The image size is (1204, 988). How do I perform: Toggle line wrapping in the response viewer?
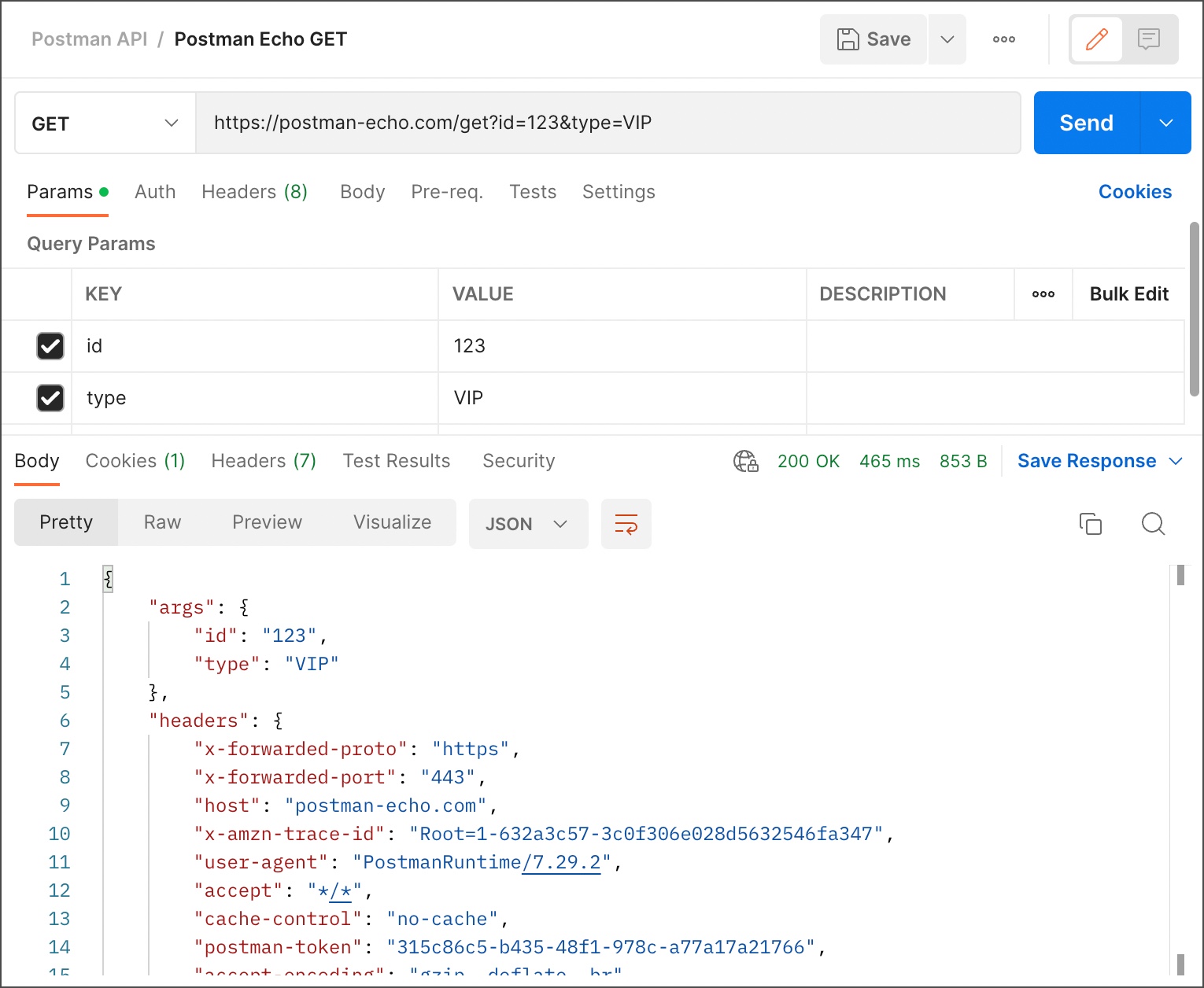[626, 523]
